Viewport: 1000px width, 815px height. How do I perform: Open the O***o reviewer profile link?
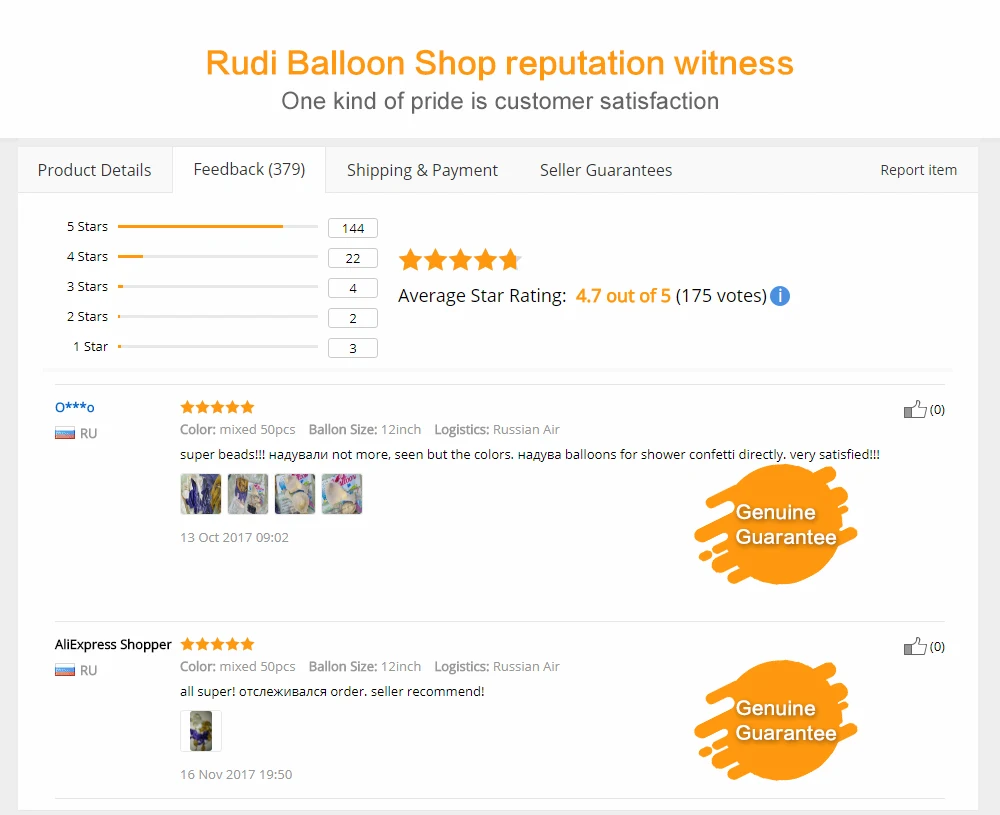pos(75,407)
